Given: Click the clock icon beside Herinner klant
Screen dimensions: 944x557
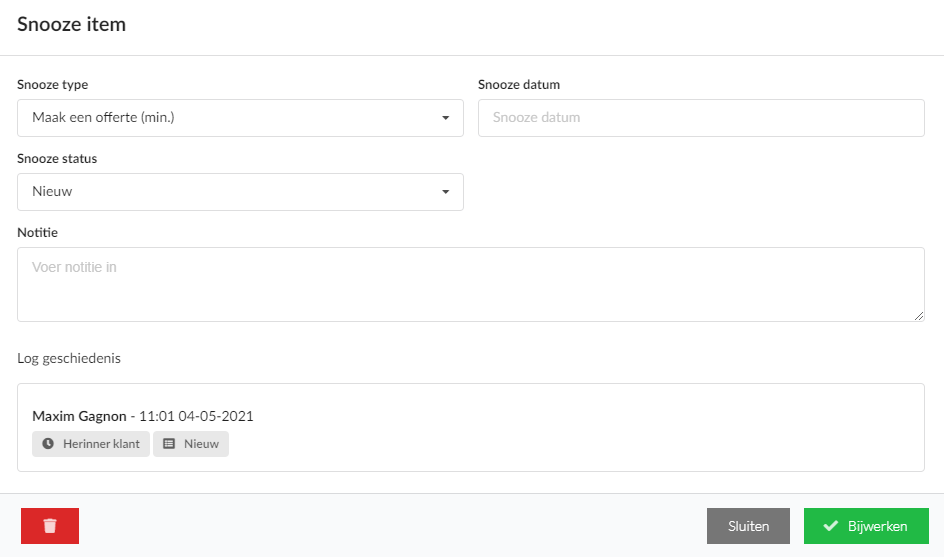Looking at the screenshot, I should tap(47, 444).
